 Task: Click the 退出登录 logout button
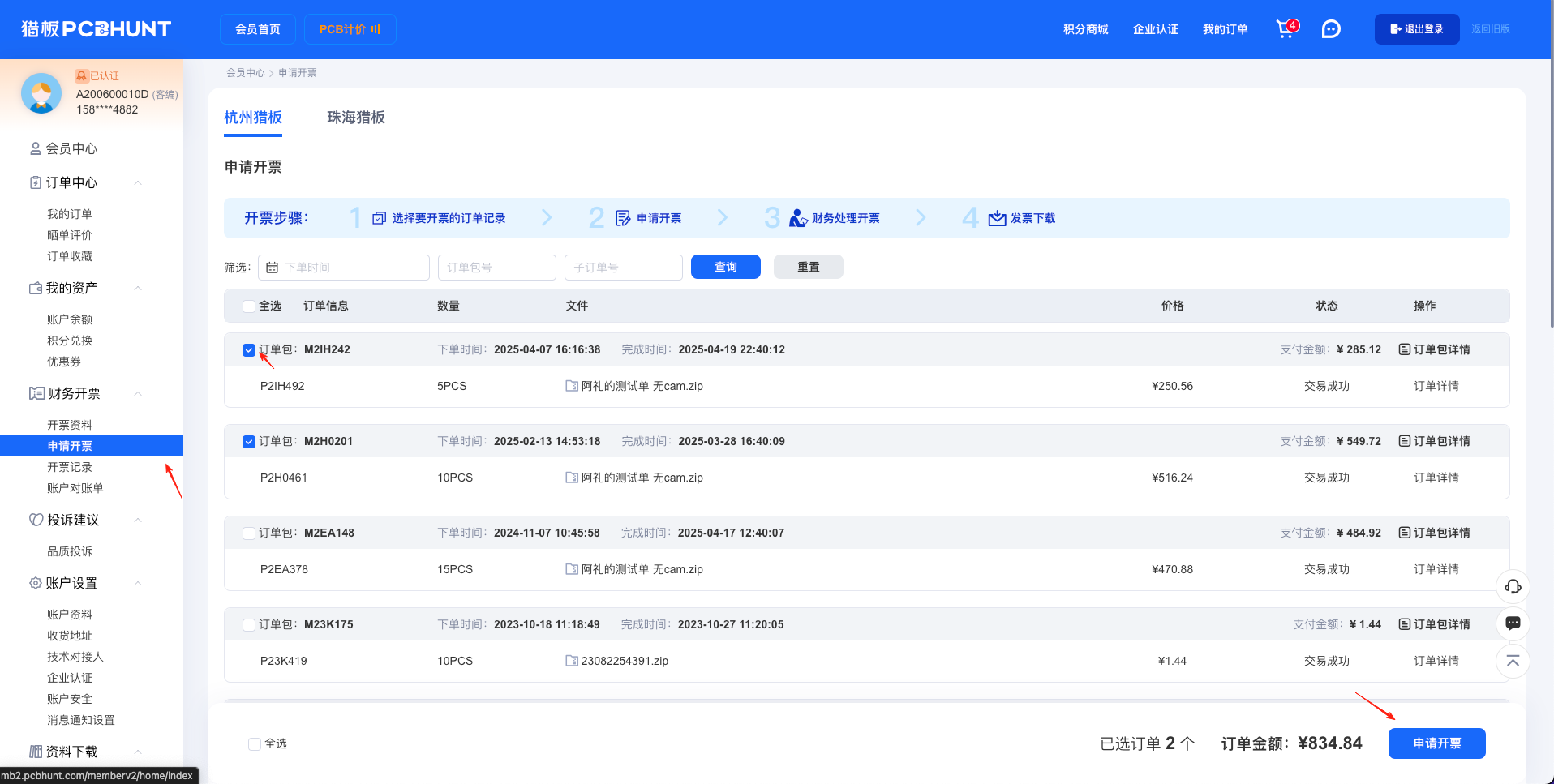[1416, 29]
